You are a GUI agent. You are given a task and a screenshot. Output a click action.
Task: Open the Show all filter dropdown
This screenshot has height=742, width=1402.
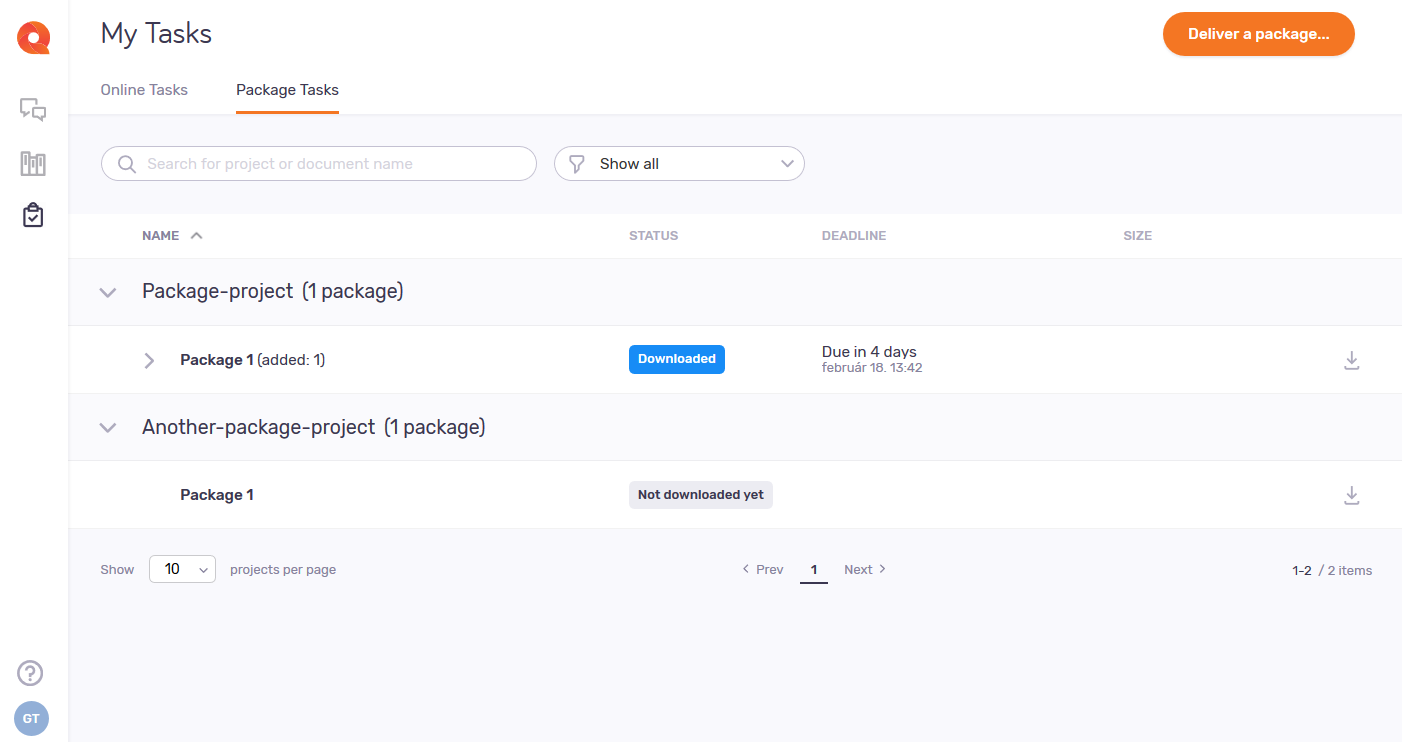tap(679, 164)
